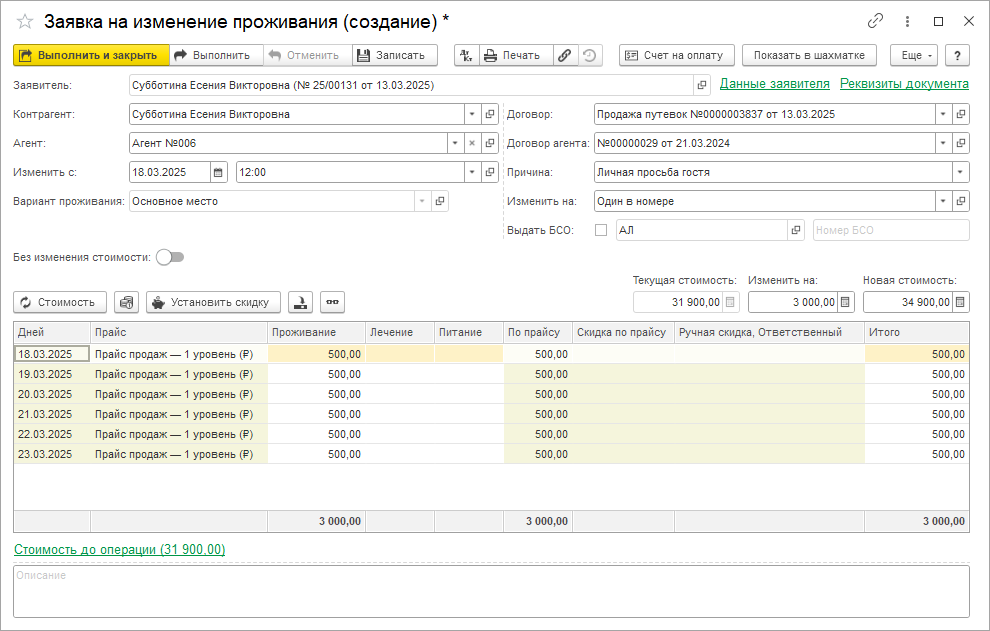Copy link using chain icon in title bar
990x631 pixels.
point(875,21)
